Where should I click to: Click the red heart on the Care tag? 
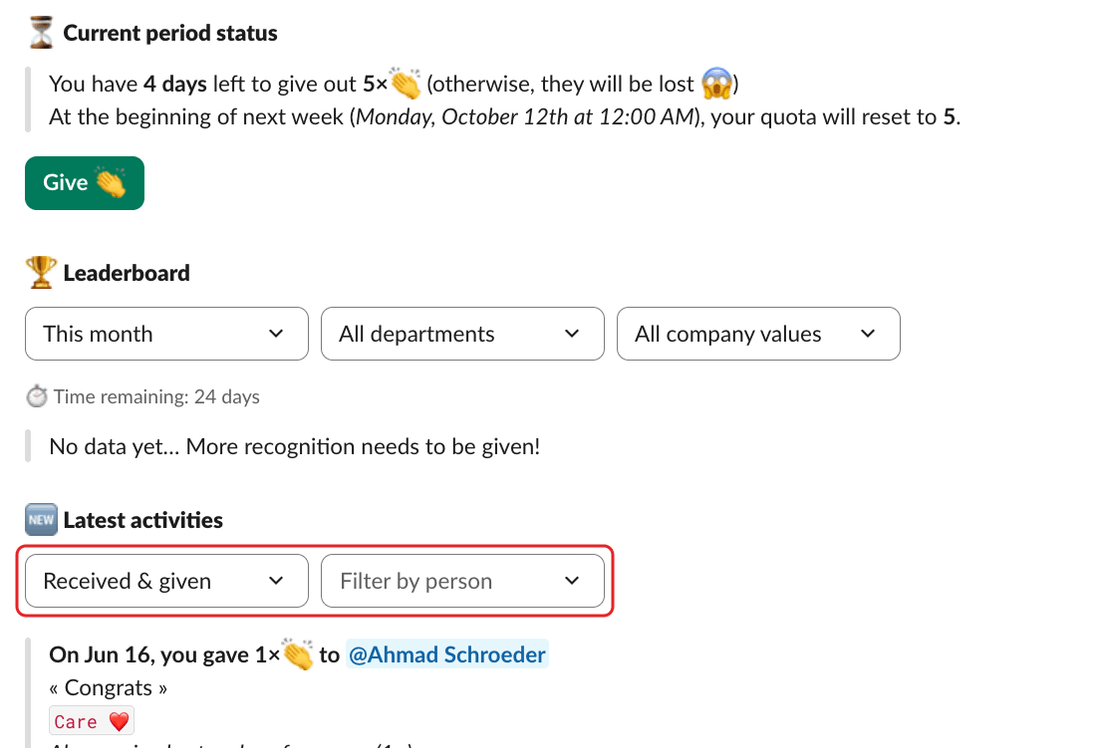pos(119,721)
